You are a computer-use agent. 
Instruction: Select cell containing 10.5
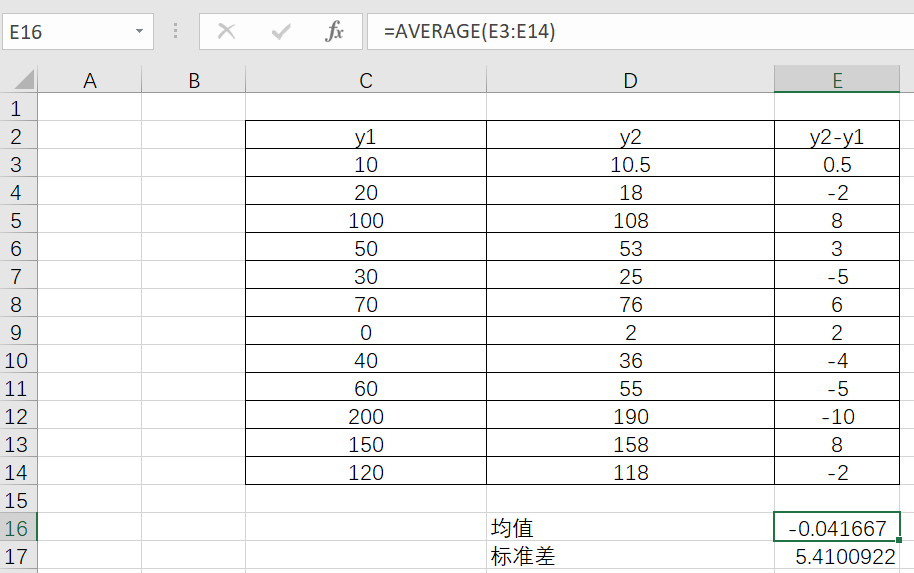(630, 164)
